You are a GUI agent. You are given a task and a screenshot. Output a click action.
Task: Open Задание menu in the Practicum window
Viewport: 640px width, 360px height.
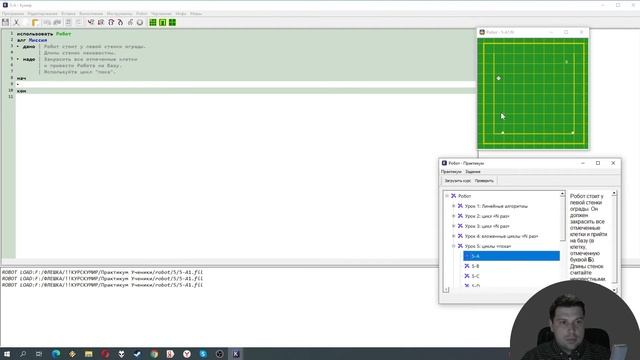pos(473,172)
